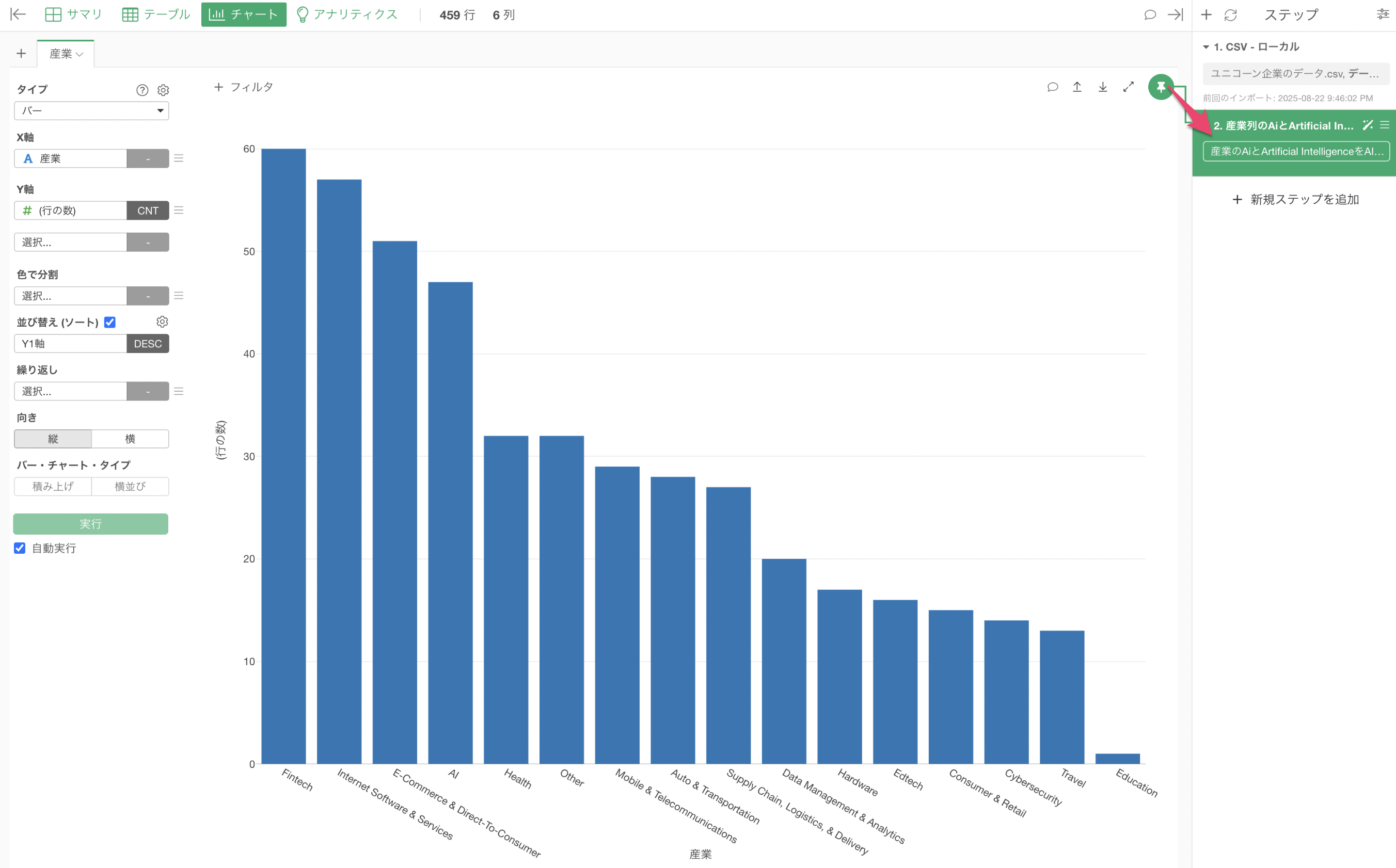
Task: Open chart type help question icon
Action: coord(142,90)
